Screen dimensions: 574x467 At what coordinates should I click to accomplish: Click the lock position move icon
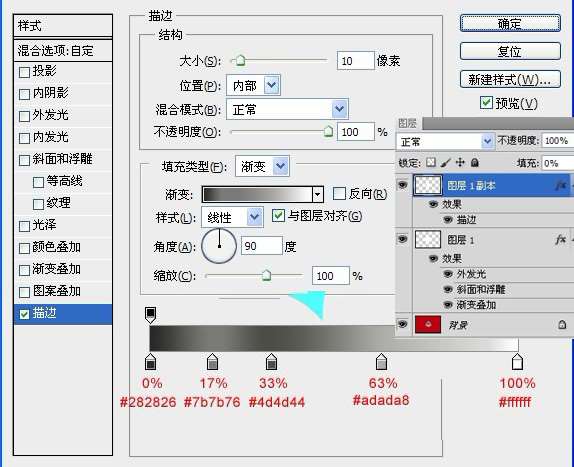tap(460, 162)
